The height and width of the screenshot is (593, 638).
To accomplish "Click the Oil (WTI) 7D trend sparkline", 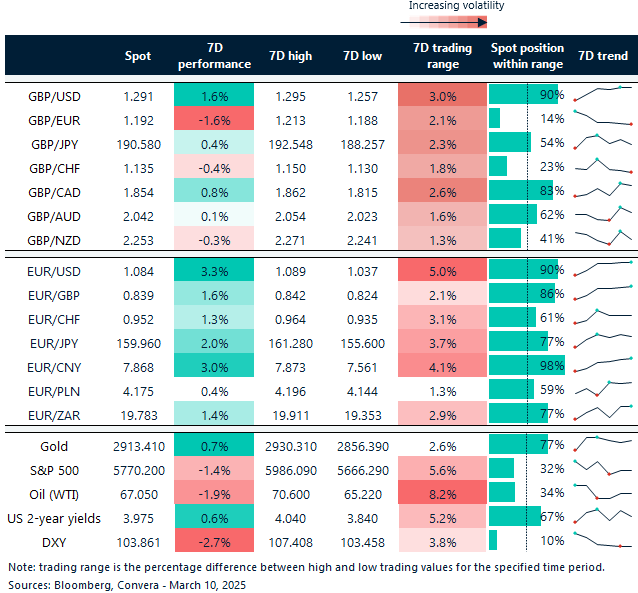I will 603,492.
